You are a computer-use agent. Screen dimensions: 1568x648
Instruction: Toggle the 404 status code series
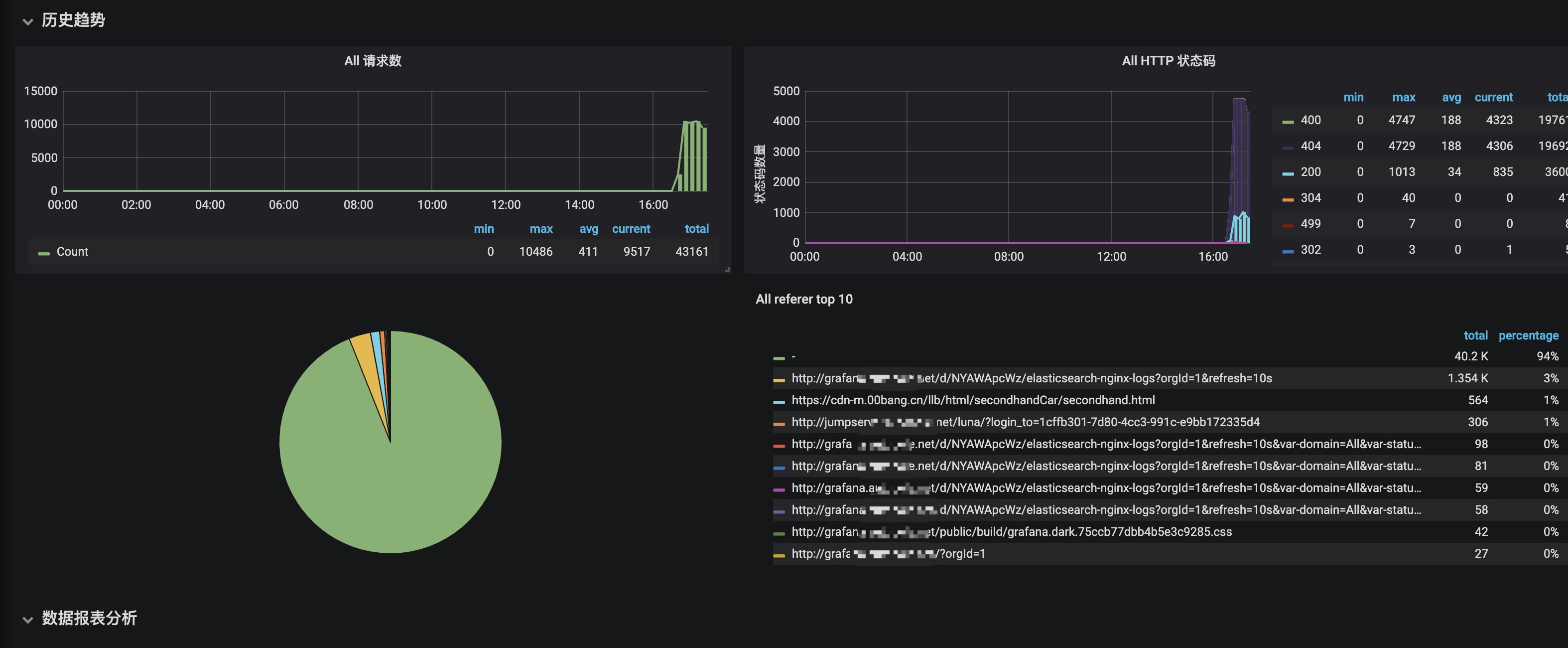click(x=1310, y=146)
